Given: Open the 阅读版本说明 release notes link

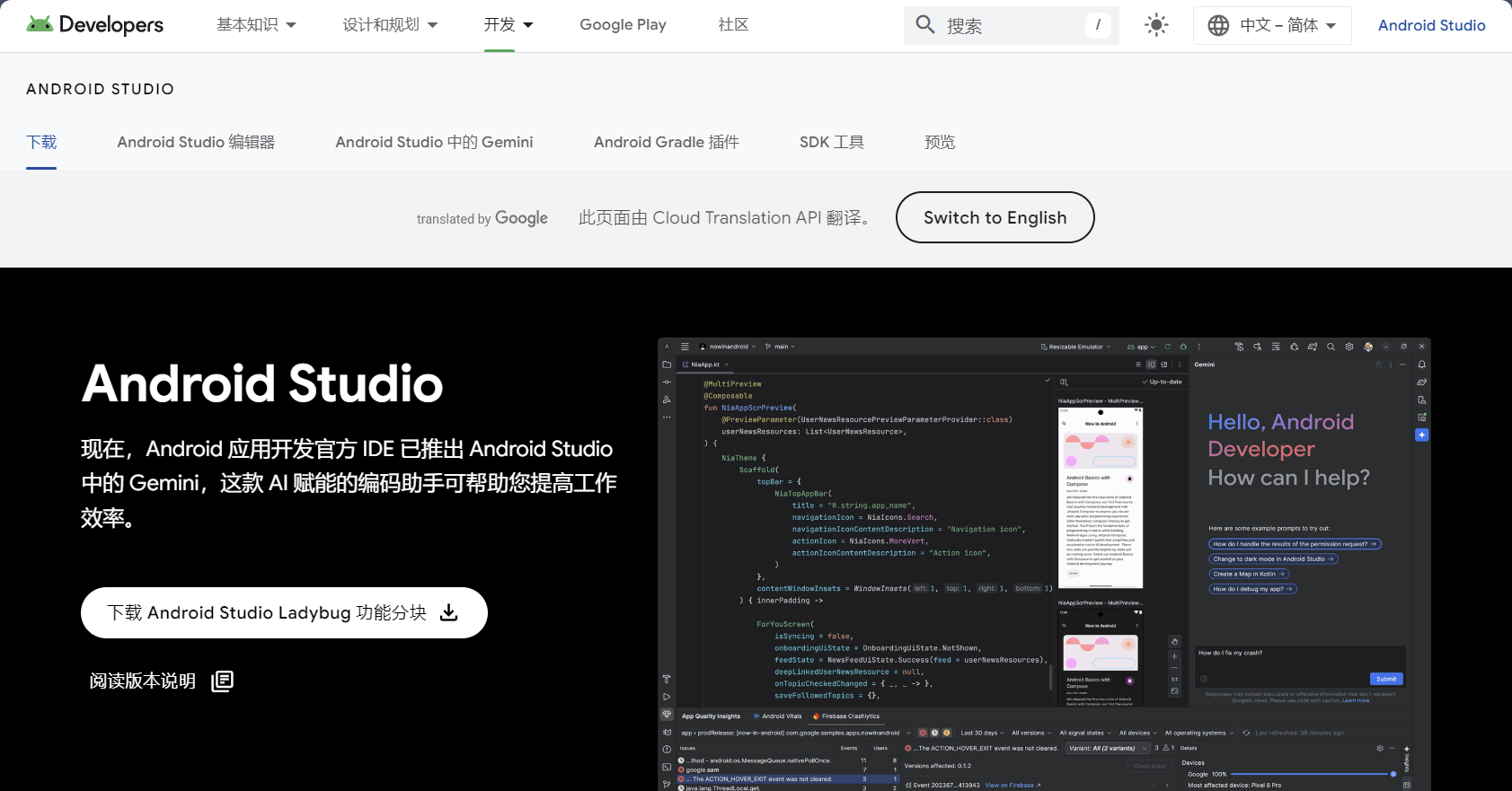Looking at the screenshot, I should click(161, 681).
